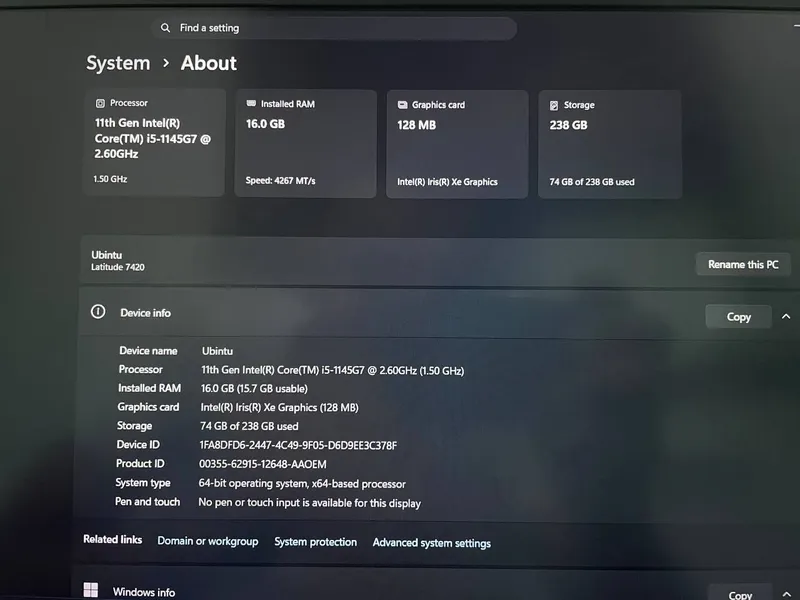Collapse the Device info section chevron
The image size is (800, 600).
786,316
